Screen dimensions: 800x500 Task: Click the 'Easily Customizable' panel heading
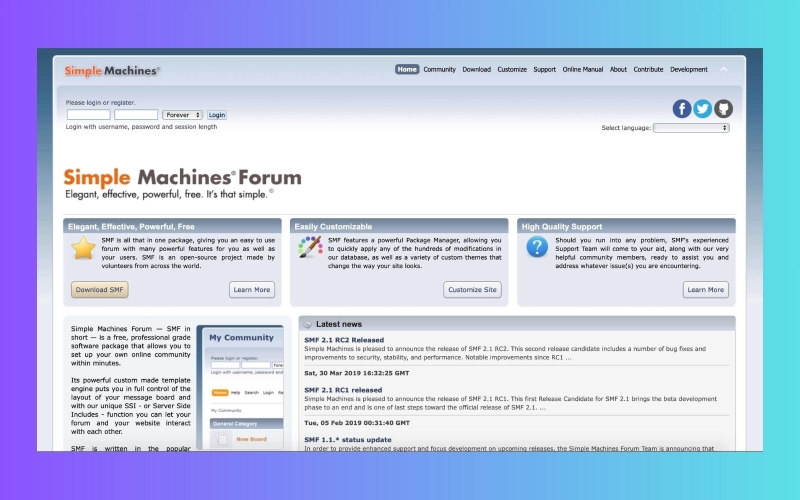333,227
